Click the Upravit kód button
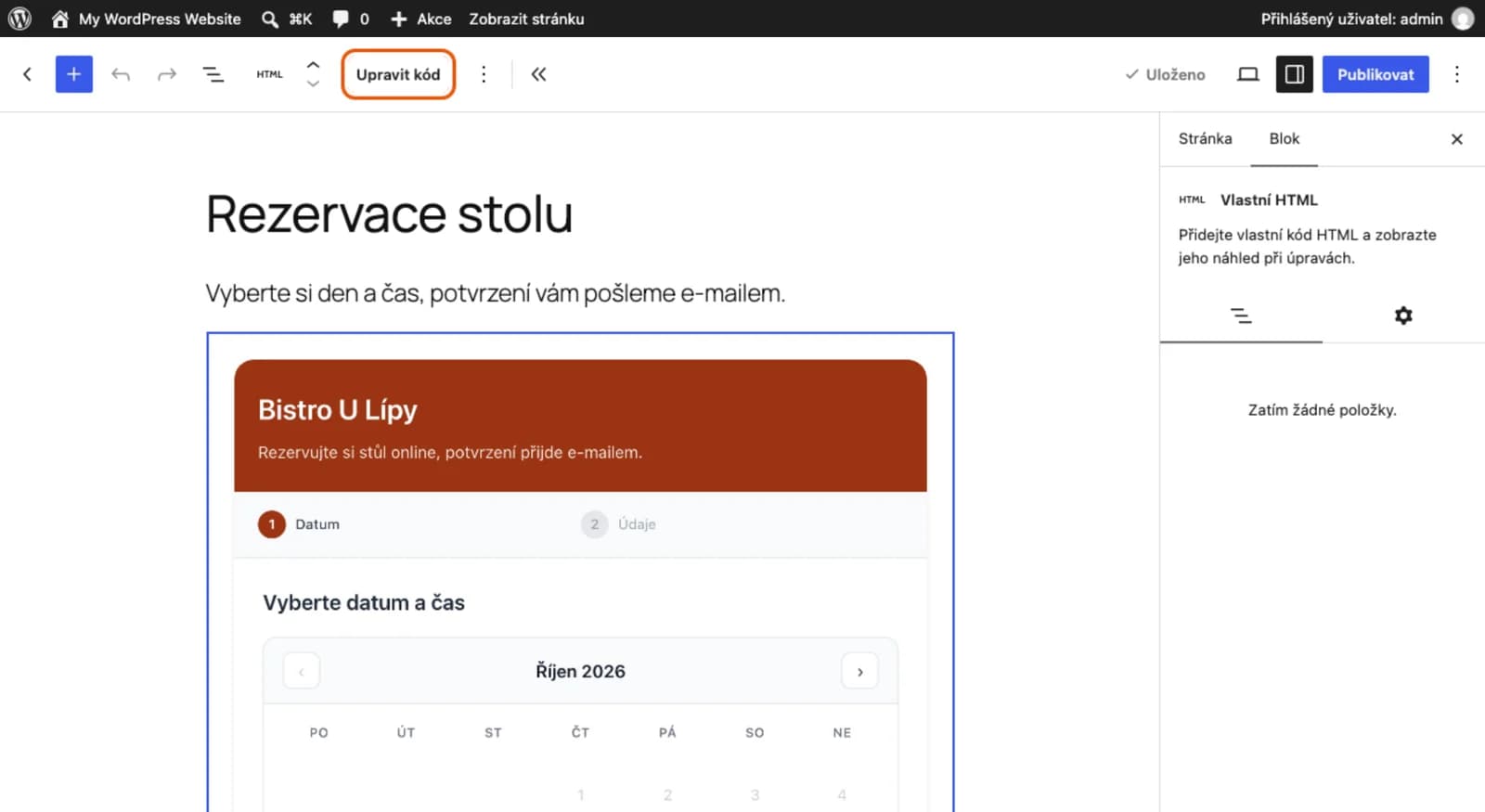This screenshot has width=1485, height=812. coord(398,74)
